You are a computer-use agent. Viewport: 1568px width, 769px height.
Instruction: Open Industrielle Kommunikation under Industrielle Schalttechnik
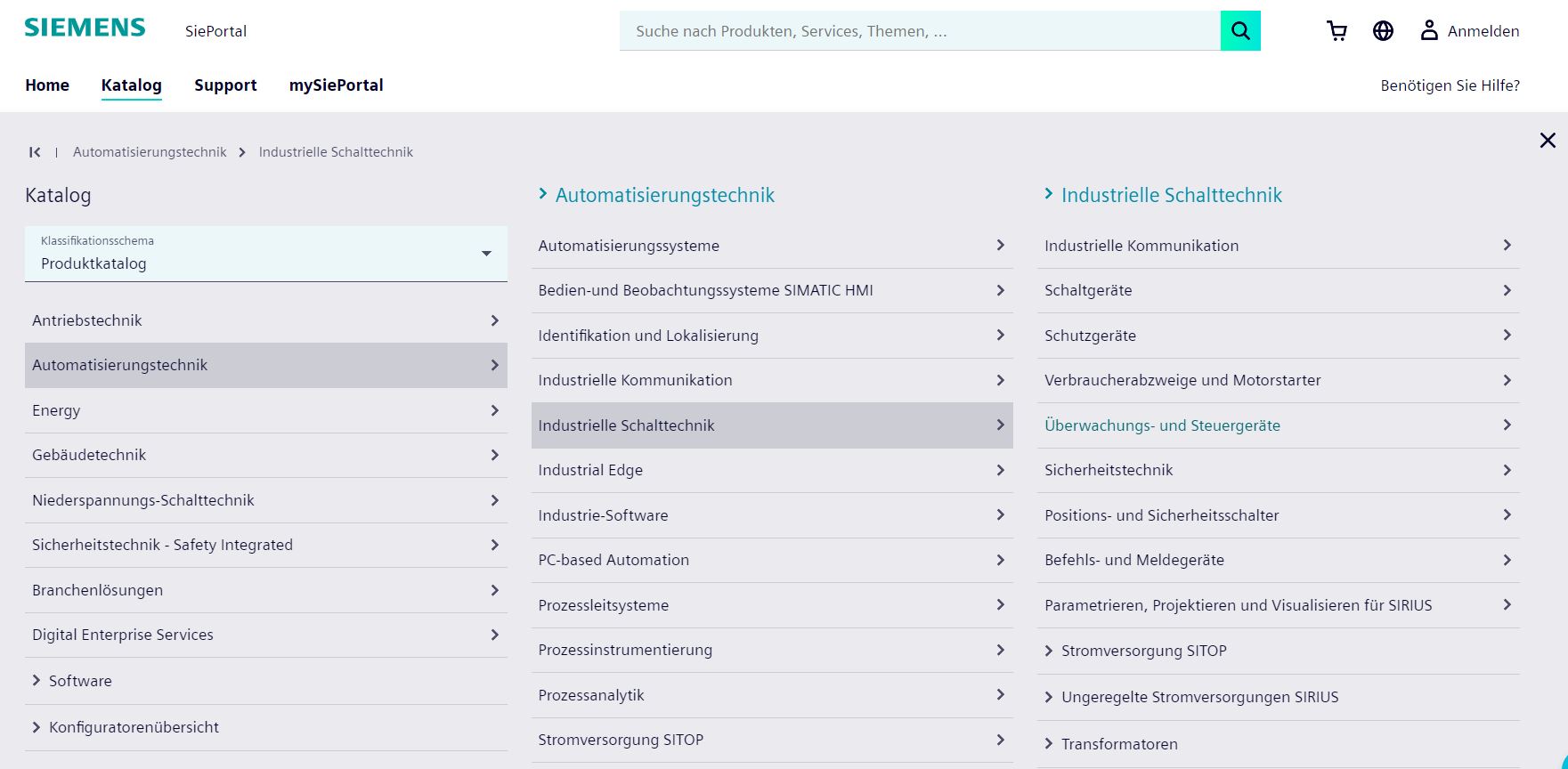[1279, 246]
